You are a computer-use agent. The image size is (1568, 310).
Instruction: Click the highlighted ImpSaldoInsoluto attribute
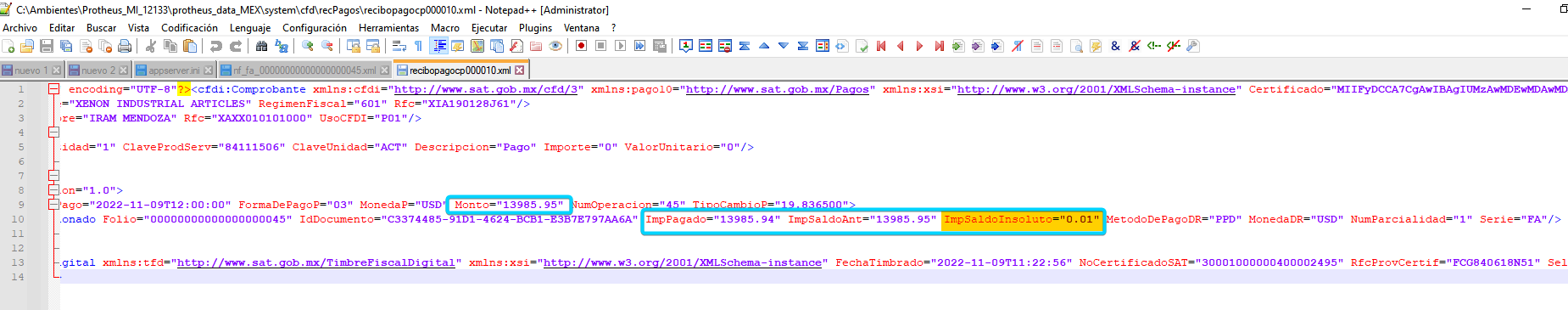[x=1022, y=219]
